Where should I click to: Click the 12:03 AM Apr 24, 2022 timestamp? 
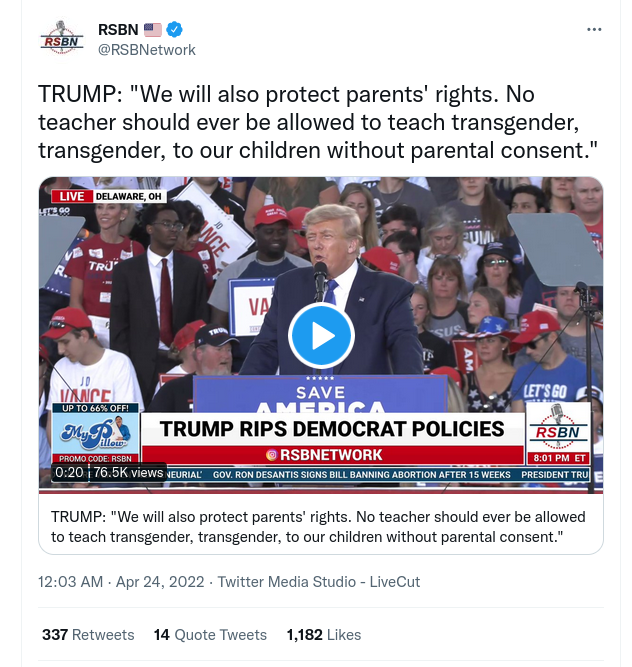121,581
